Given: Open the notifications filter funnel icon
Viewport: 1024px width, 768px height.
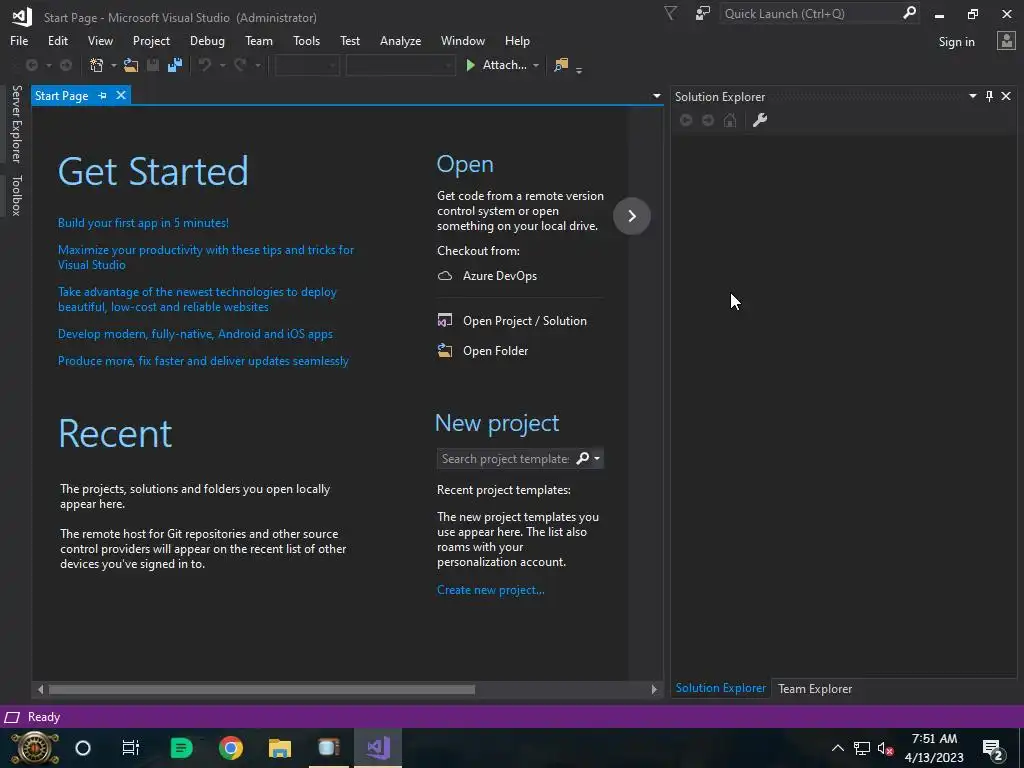Looking at the screenshot, I should click(671, 13).
